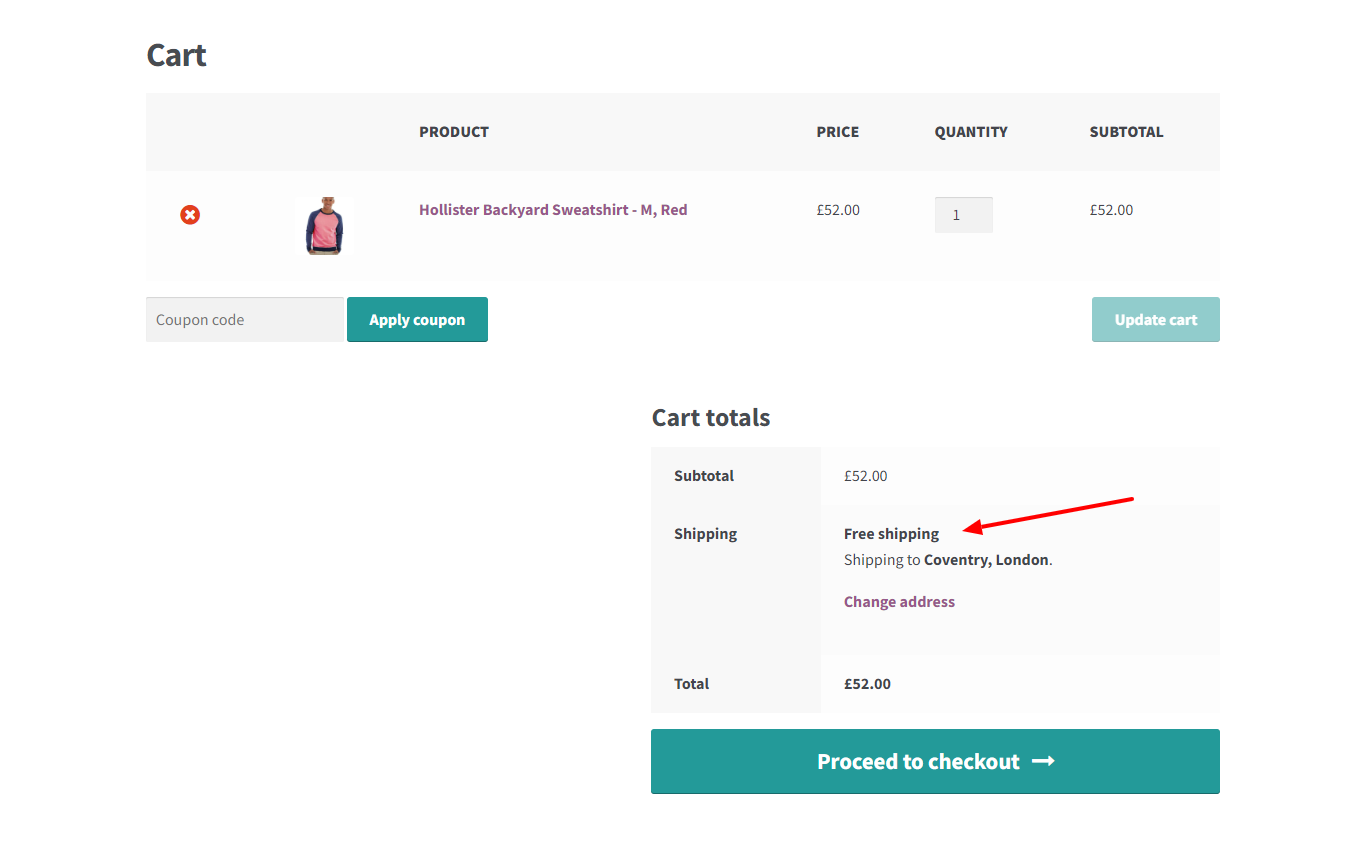Click the Cart totals heading

tap(710, 417)
